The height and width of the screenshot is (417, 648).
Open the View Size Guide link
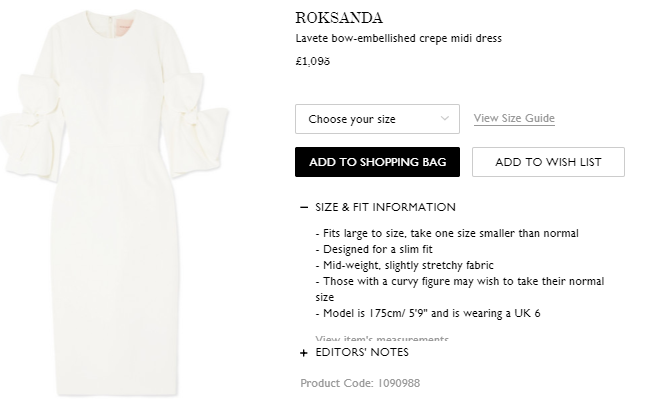pos(514,119)
